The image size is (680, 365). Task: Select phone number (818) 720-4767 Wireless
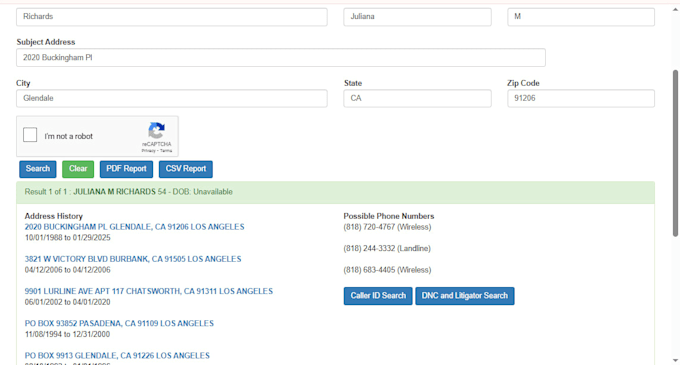387,227
